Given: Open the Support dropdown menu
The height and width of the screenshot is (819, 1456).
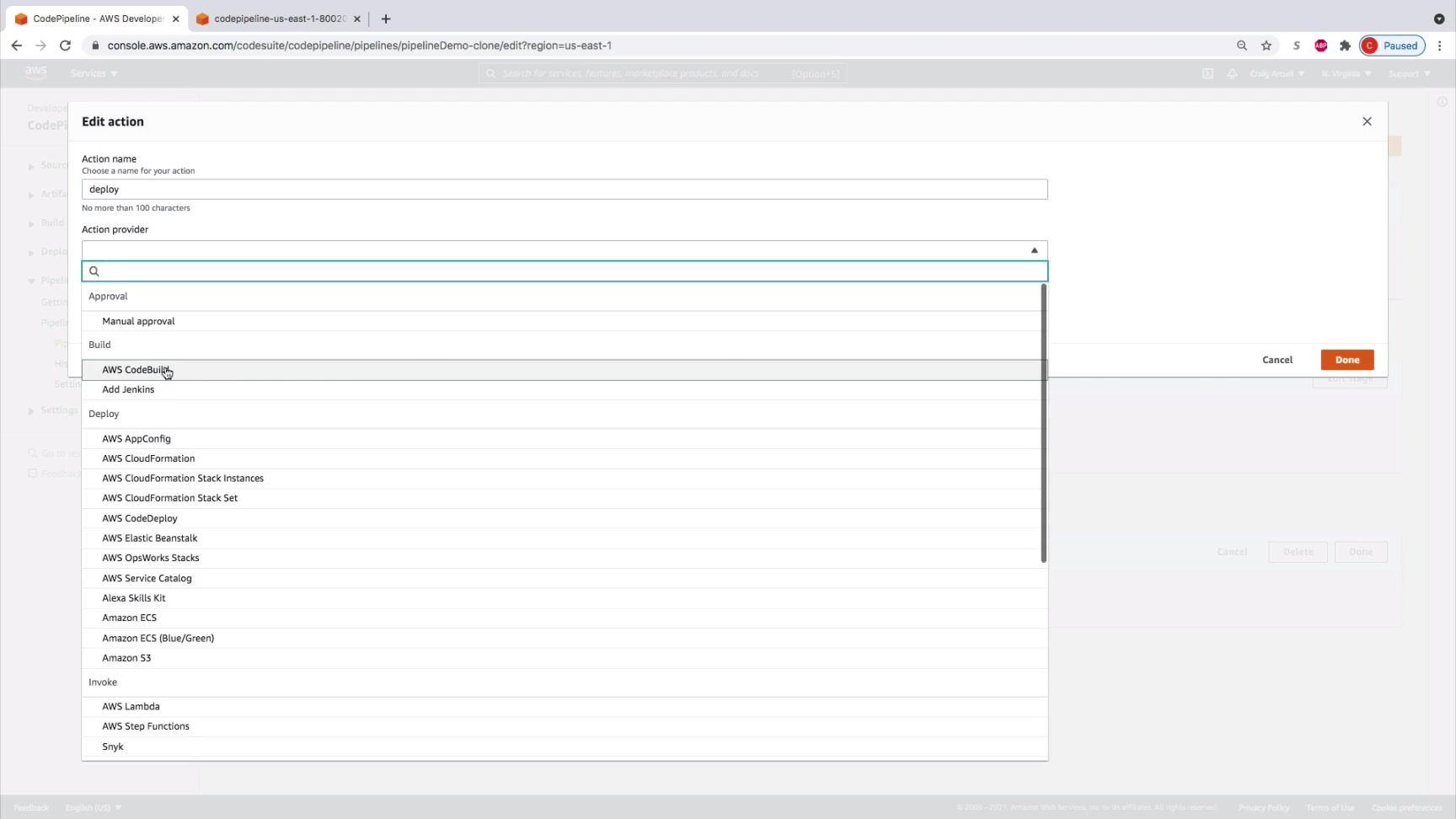Looking at the screenshot, I should click(x=1410, y=73).
